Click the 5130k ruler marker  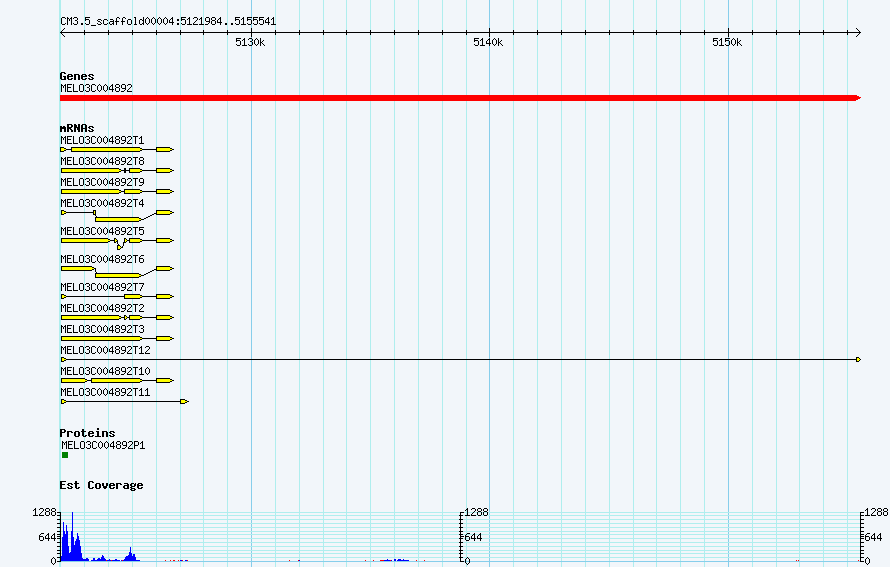(250, 43)
